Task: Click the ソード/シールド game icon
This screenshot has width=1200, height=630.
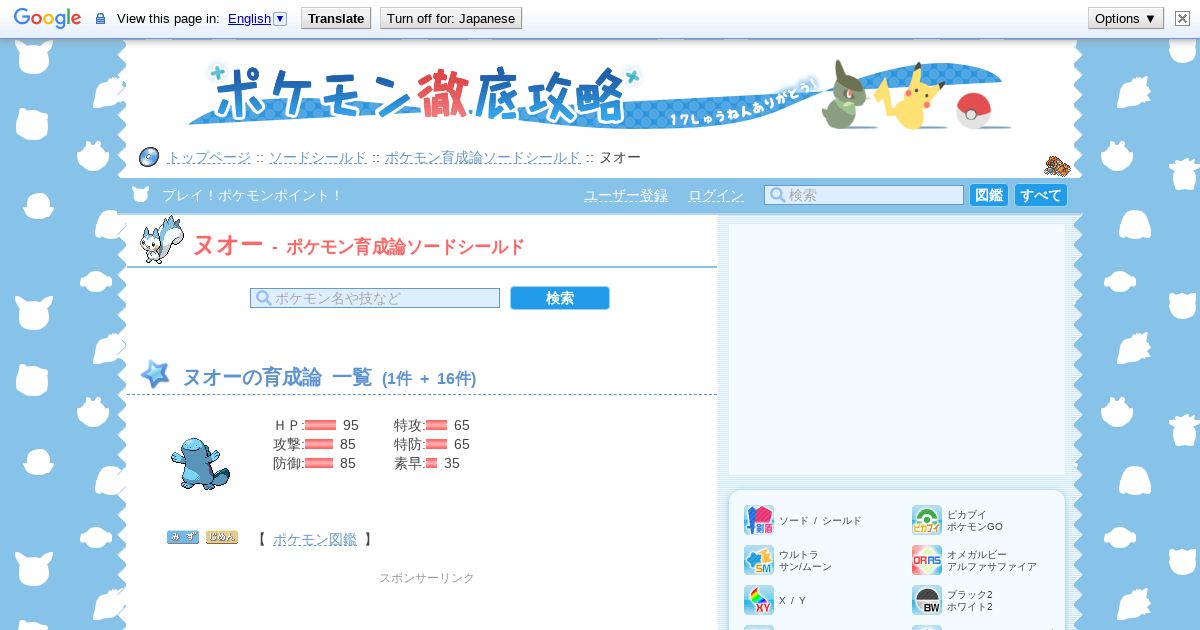Action: tap(759, 520)
